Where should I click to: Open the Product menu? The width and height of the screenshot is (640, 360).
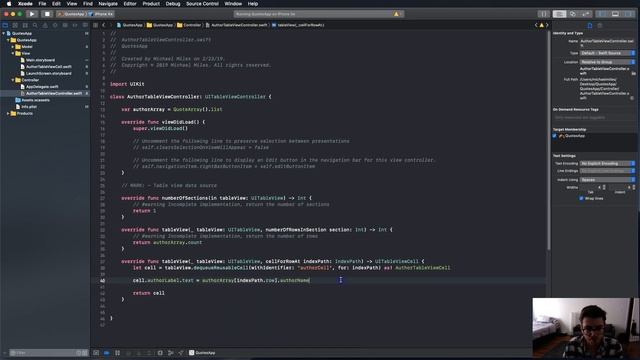pos(151,4)
